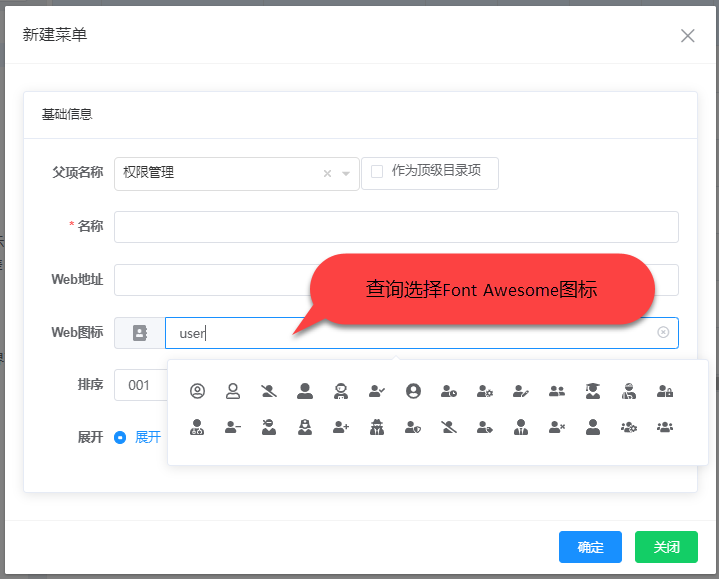Click the Web图标 search field containing user

[x=421, y=333]
